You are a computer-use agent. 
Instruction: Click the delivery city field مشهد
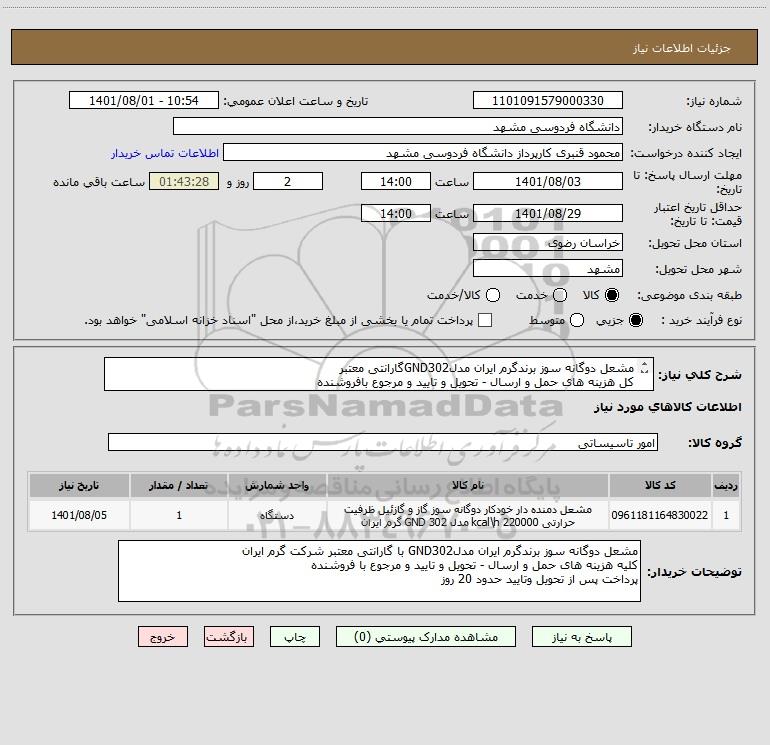tap(548, 269)
